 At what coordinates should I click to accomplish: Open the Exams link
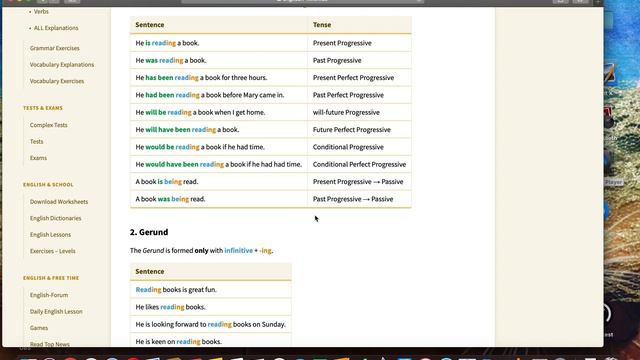click(x=38, y=158)
